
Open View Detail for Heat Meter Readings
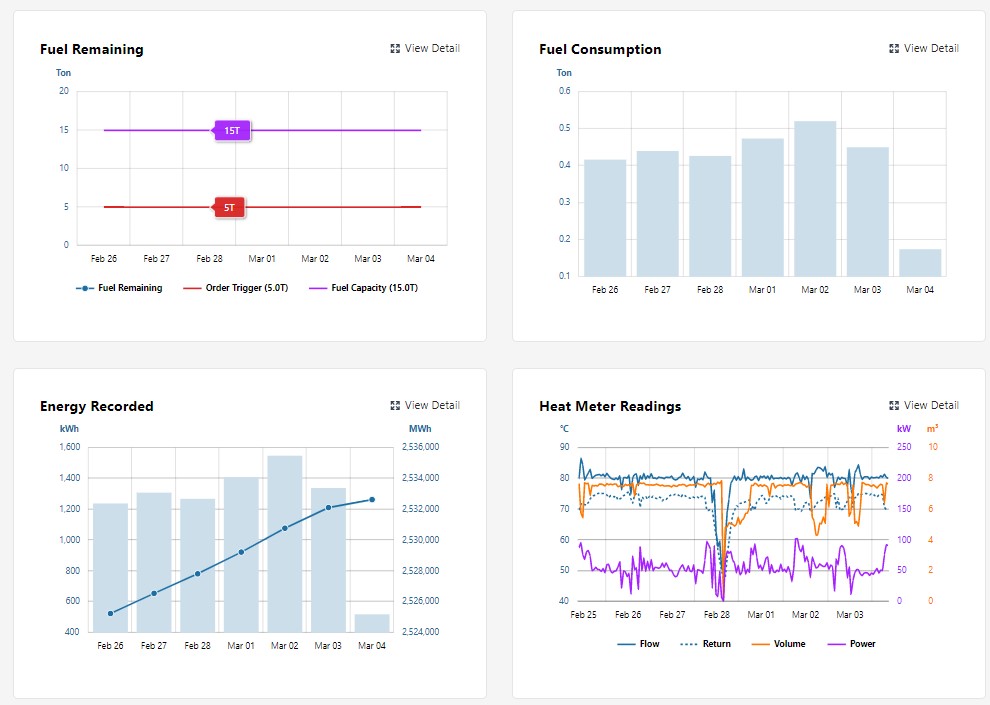click(924, 405)
